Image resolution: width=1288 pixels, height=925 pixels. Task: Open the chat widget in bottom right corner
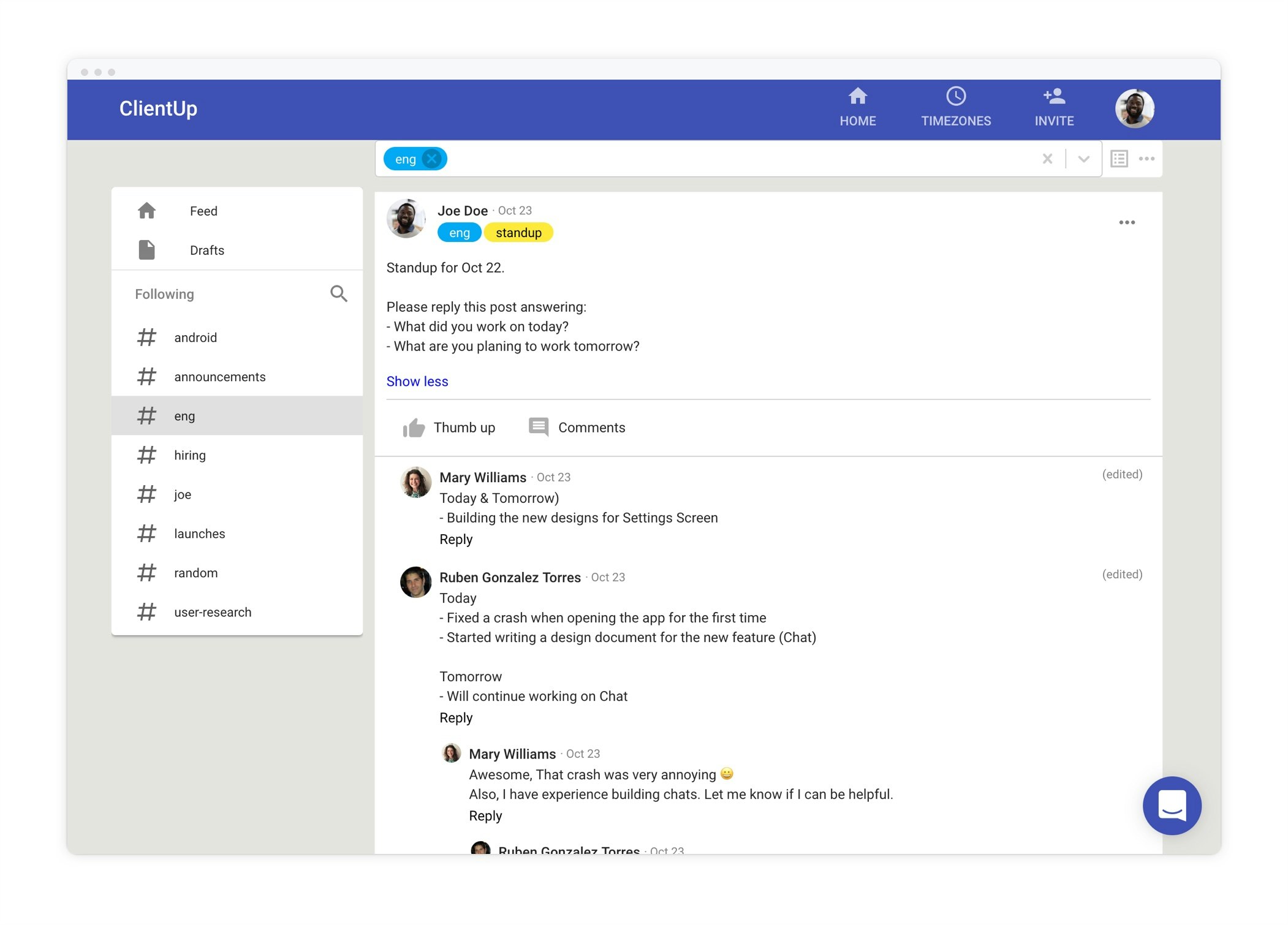pos(1172,806)
